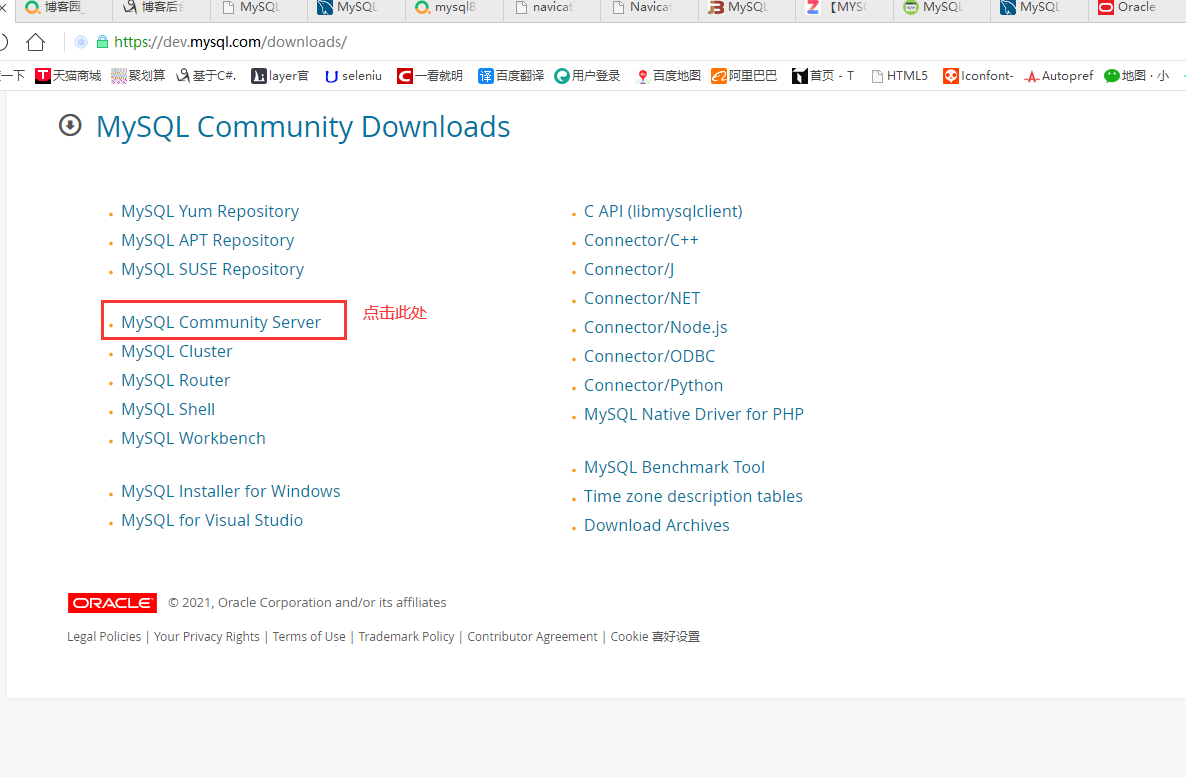Viewport: 1186px width, 777px height.
Task: Open Cookie 喜好设置 footer link
Action: 655,636
